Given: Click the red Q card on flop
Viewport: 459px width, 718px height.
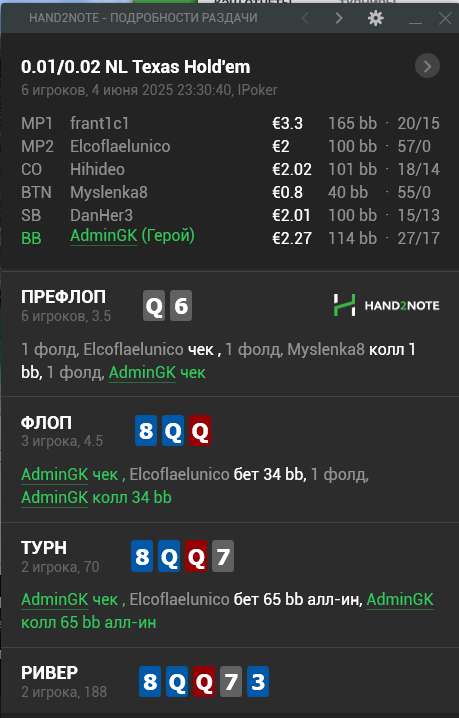Looking at the screenshot, I should [x=200, y=430].
